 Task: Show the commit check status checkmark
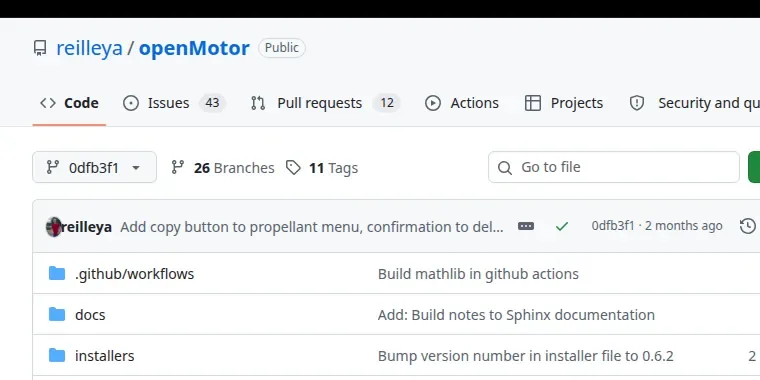tap(562, 226)
